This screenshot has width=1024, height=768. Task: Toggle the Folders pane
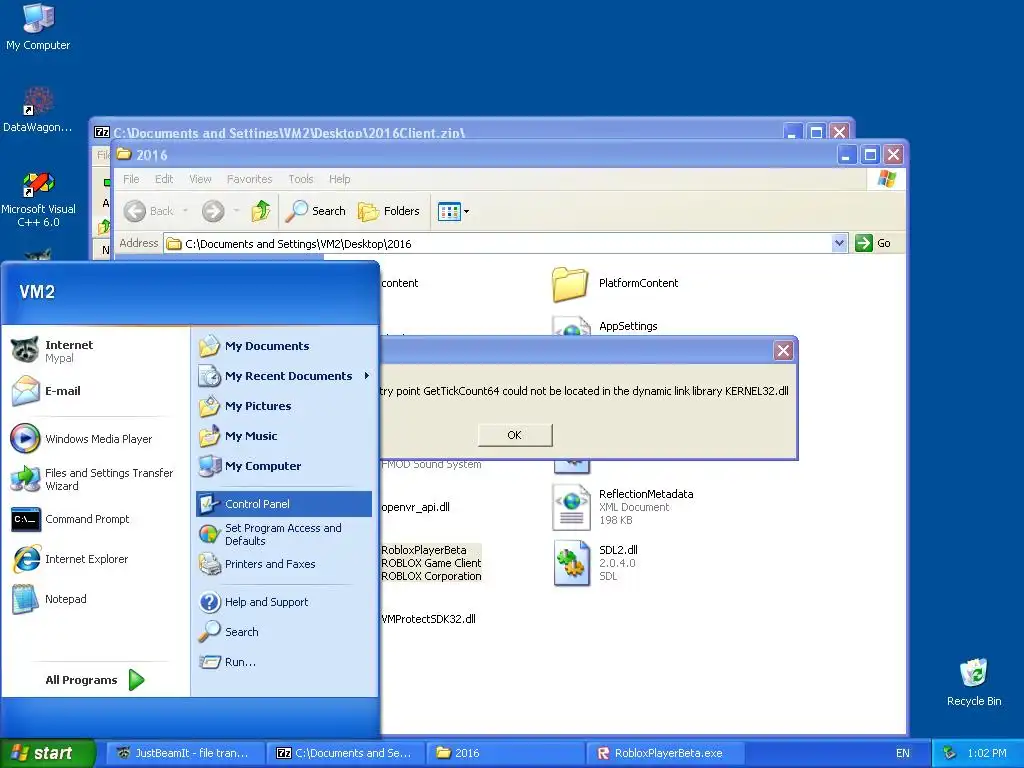pos(389,211)
